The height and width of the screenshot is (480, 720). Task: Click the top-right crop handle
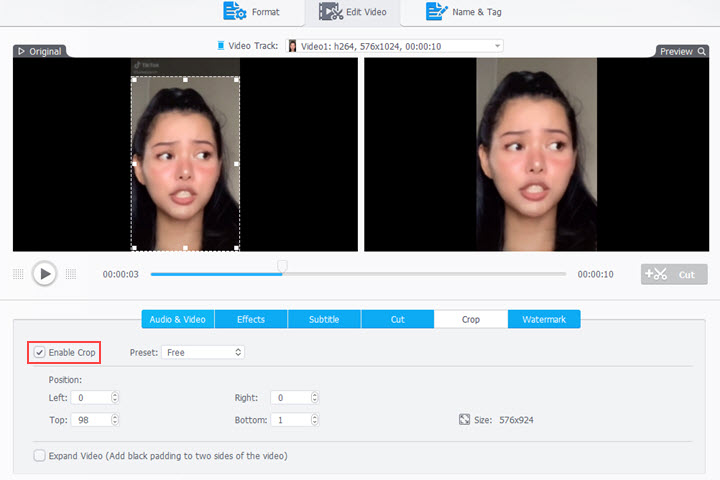click(236, 80)
